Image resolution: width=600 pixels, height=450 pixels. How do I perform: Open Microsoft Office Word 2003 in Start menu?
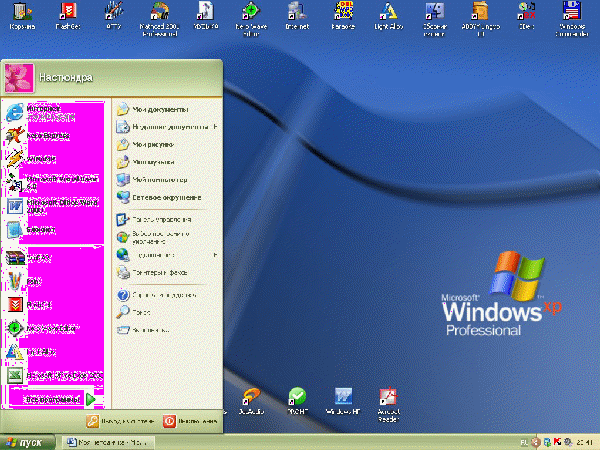click(54, 206)
